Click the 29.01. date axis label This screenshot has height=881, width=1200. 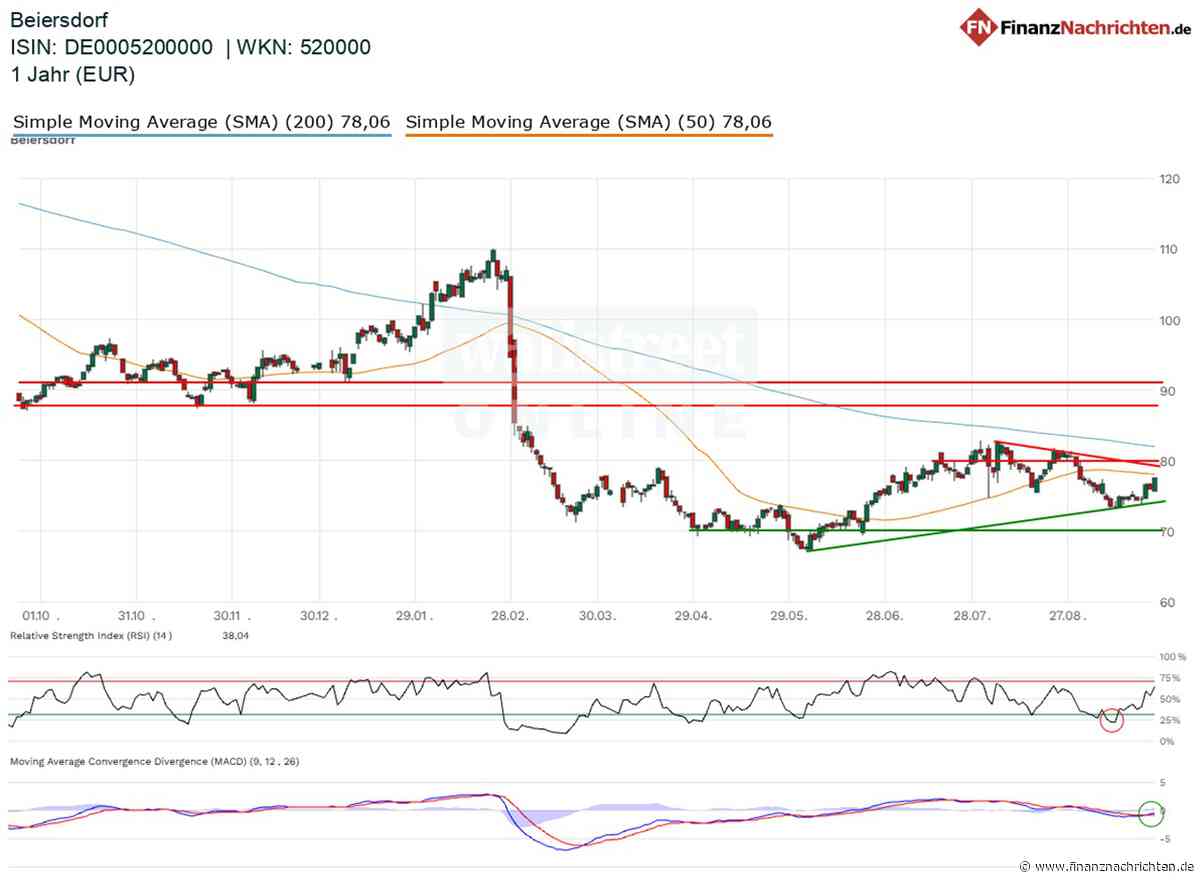(x=413, y=614)
